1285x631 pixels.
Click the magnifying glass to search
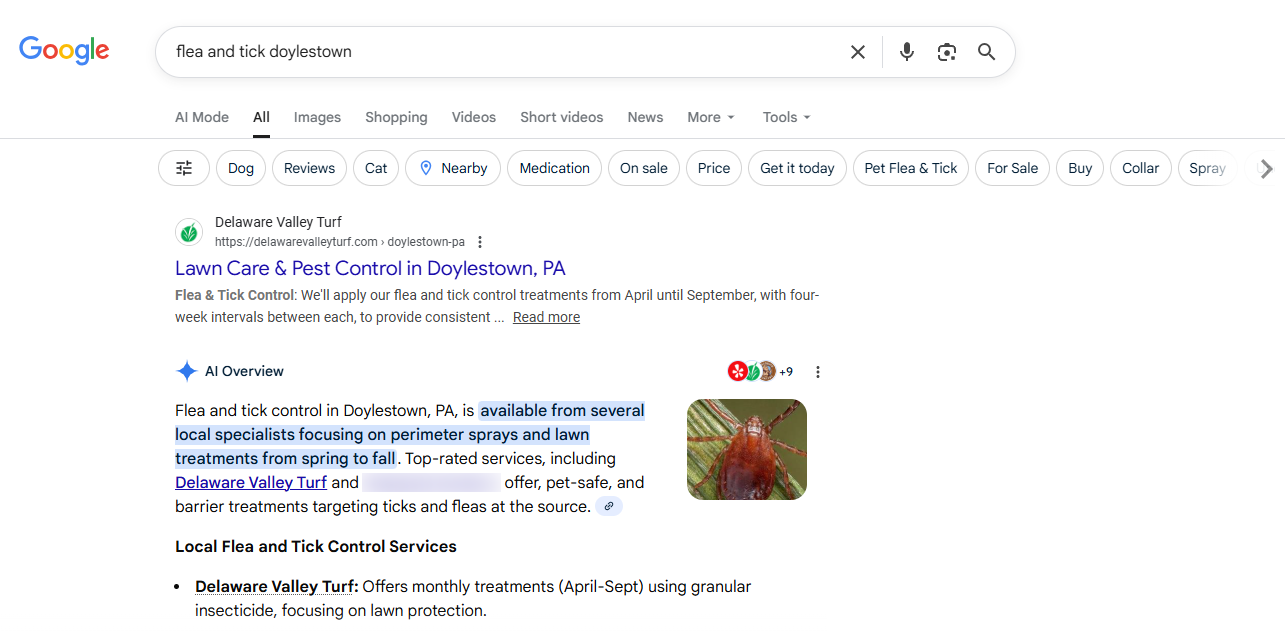pos(986,51)
